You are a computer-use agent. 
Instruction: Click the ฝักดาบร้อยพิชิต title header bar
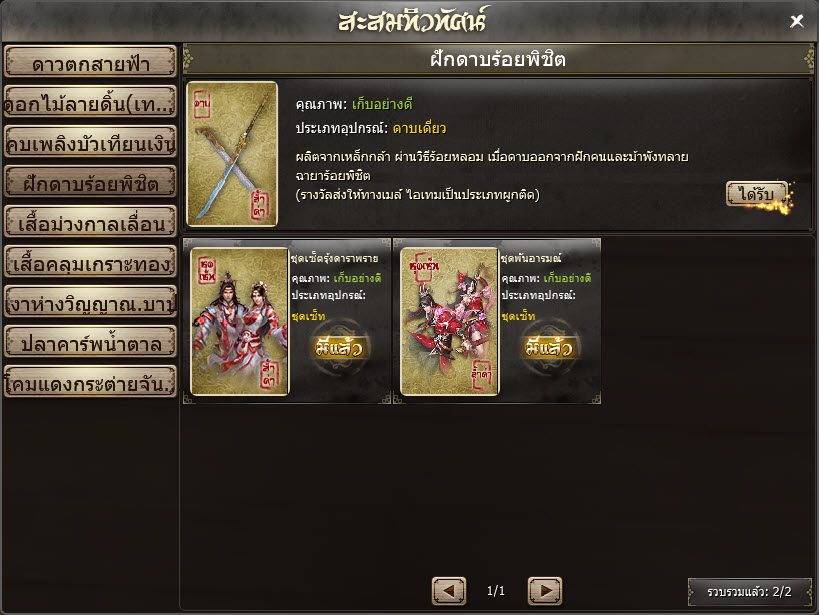498,59
